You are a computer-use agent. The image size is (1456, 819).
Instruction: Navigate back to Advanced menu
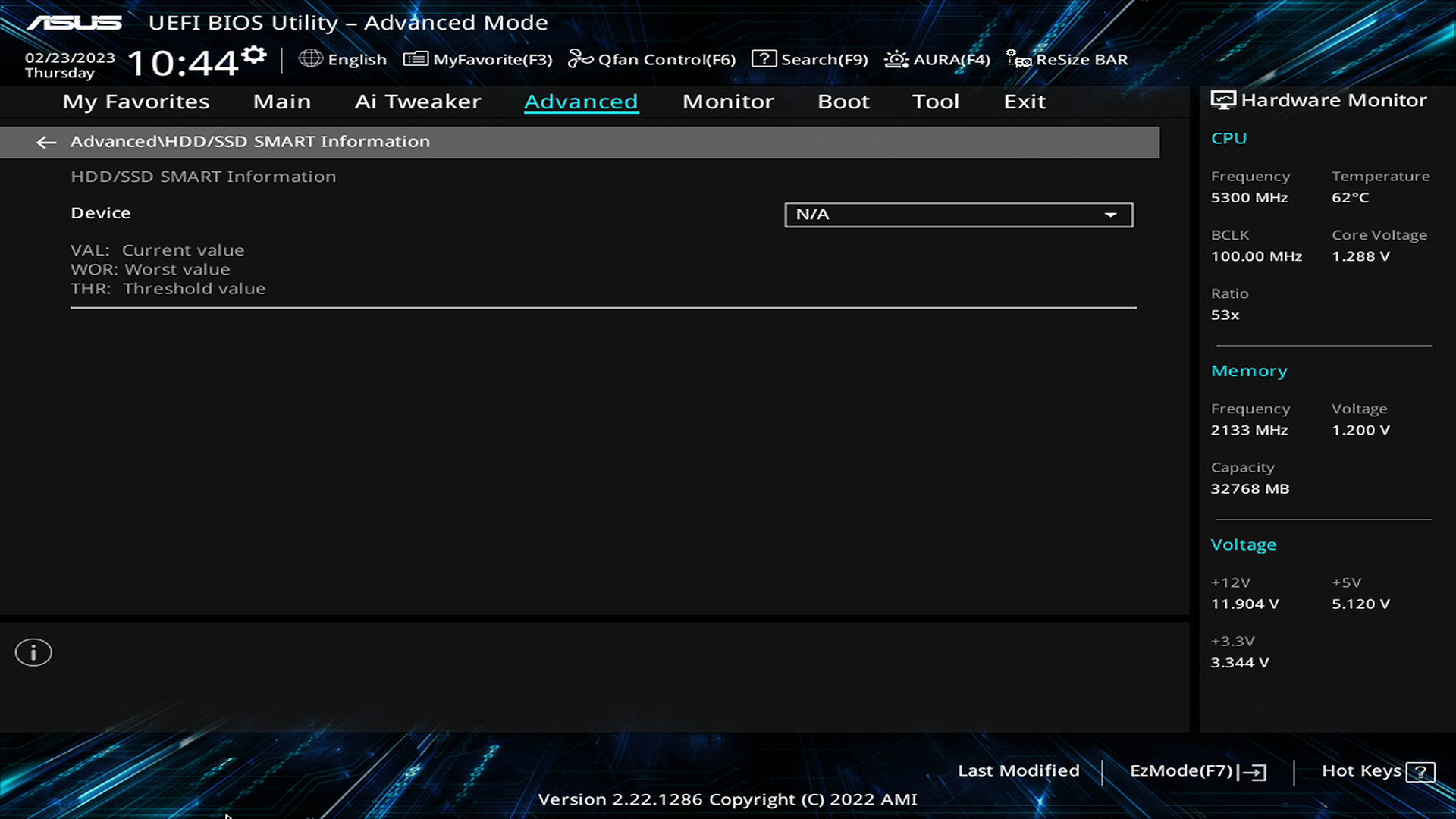[x=47, y=141]
